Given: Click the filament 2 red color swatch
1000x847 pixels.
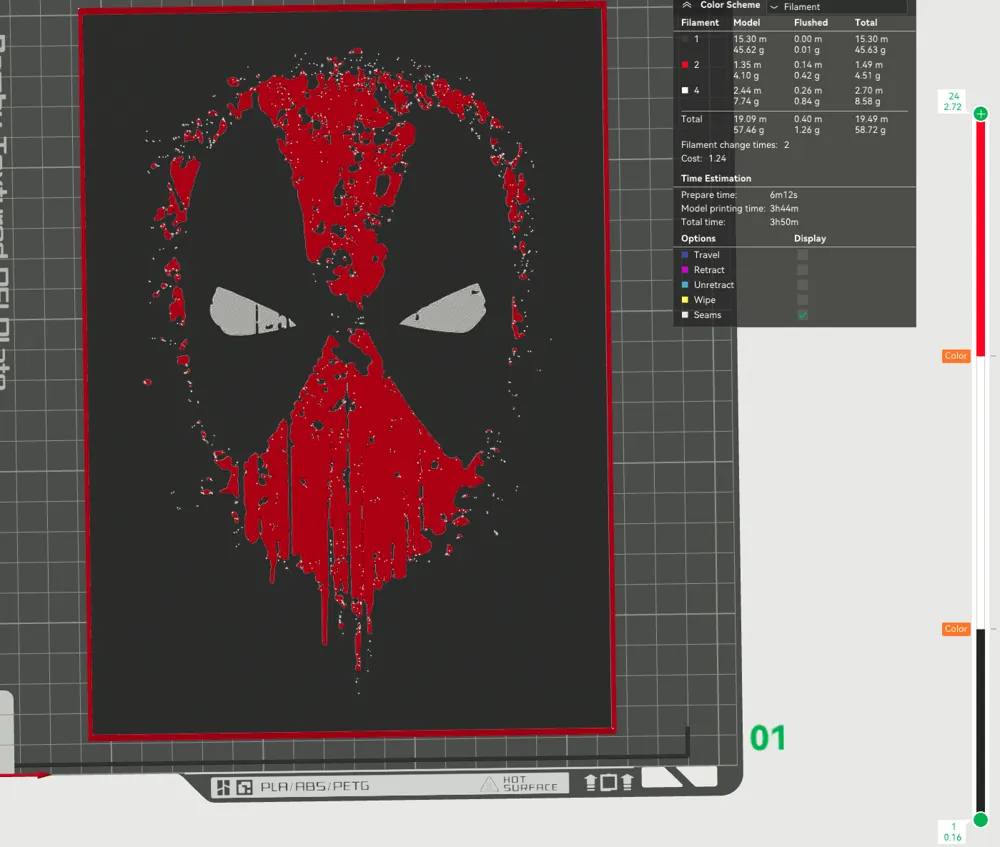Looking at the screenshot, I should pos(685,64).
